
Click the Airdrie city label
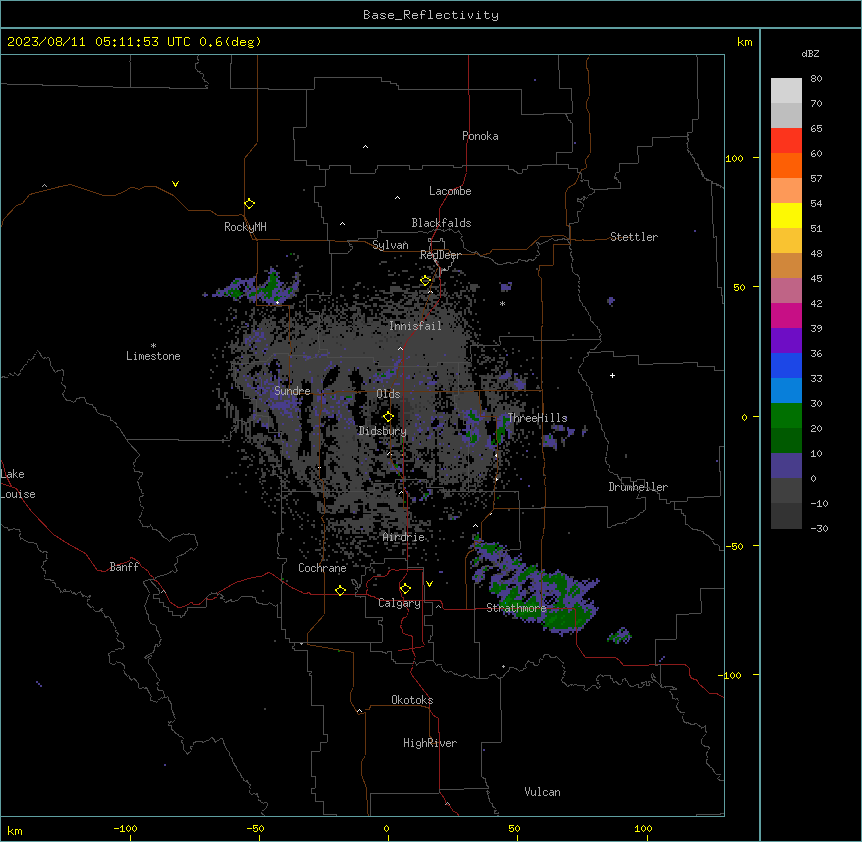tap(404, 537)
